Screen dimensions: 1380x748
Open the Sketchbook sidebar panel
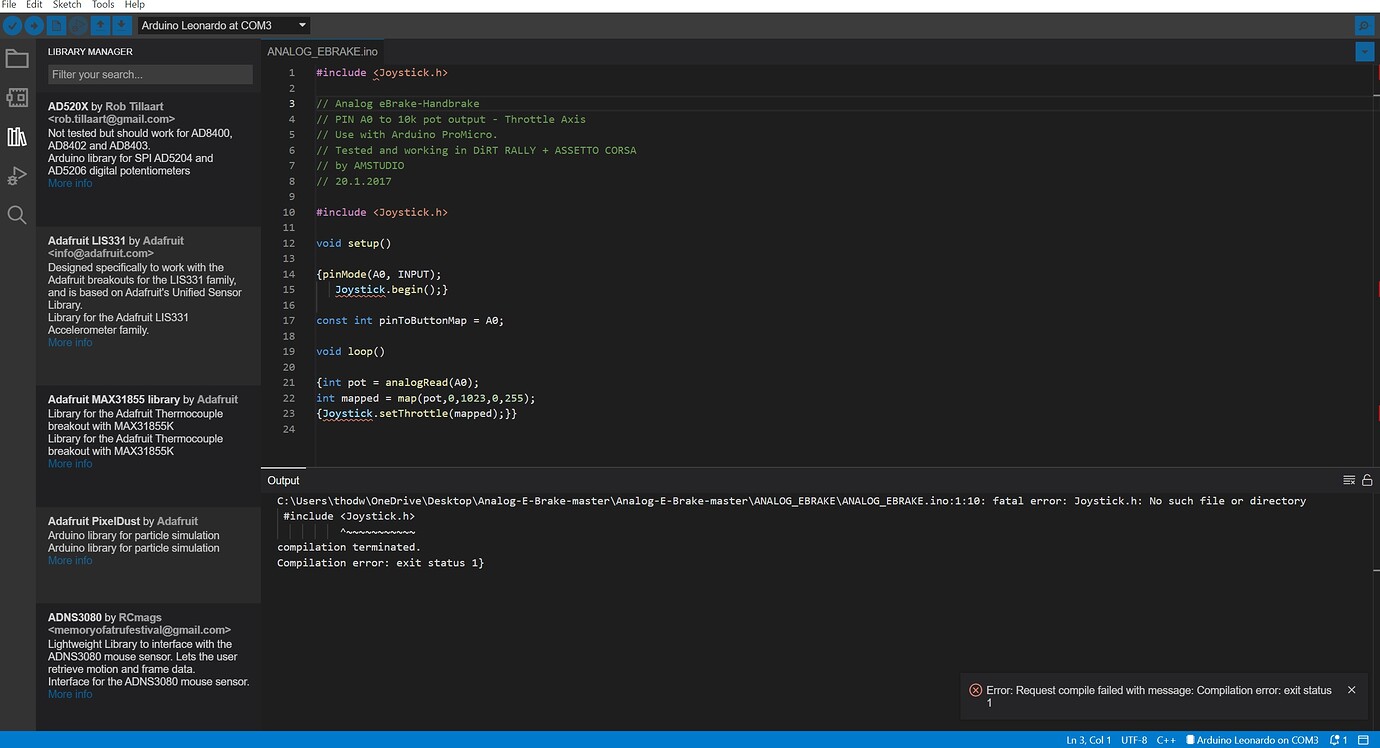tap(17, 57)
